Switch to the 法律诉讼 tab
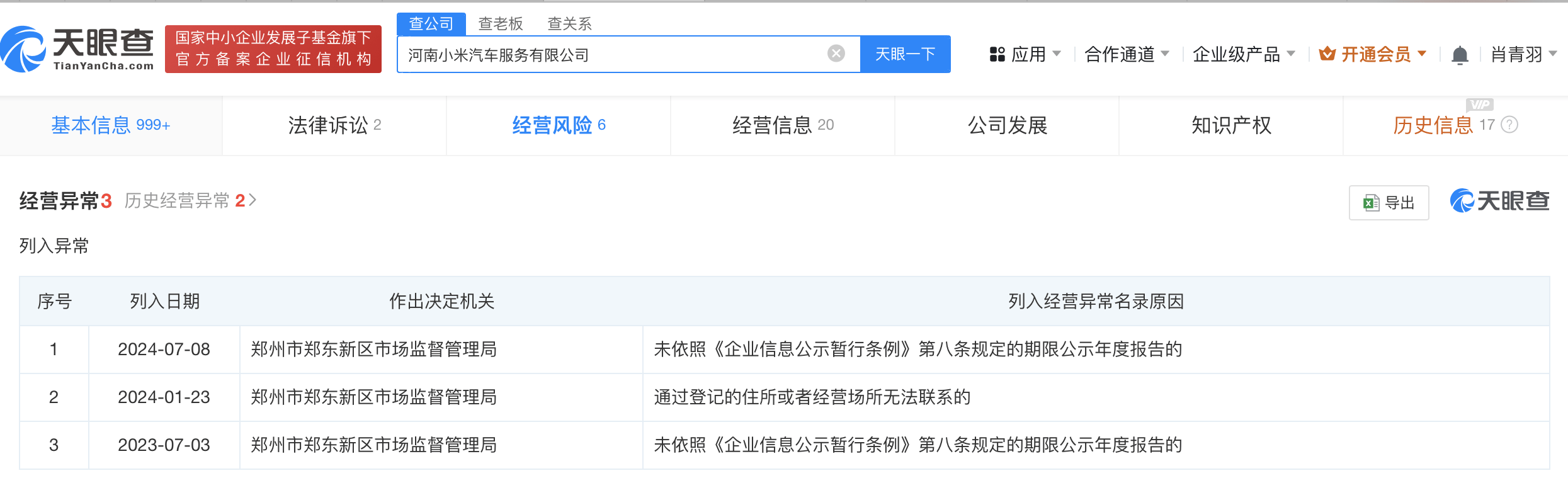Image resolution: width=1568 pixels, height=495 pixels. [334, 125]
